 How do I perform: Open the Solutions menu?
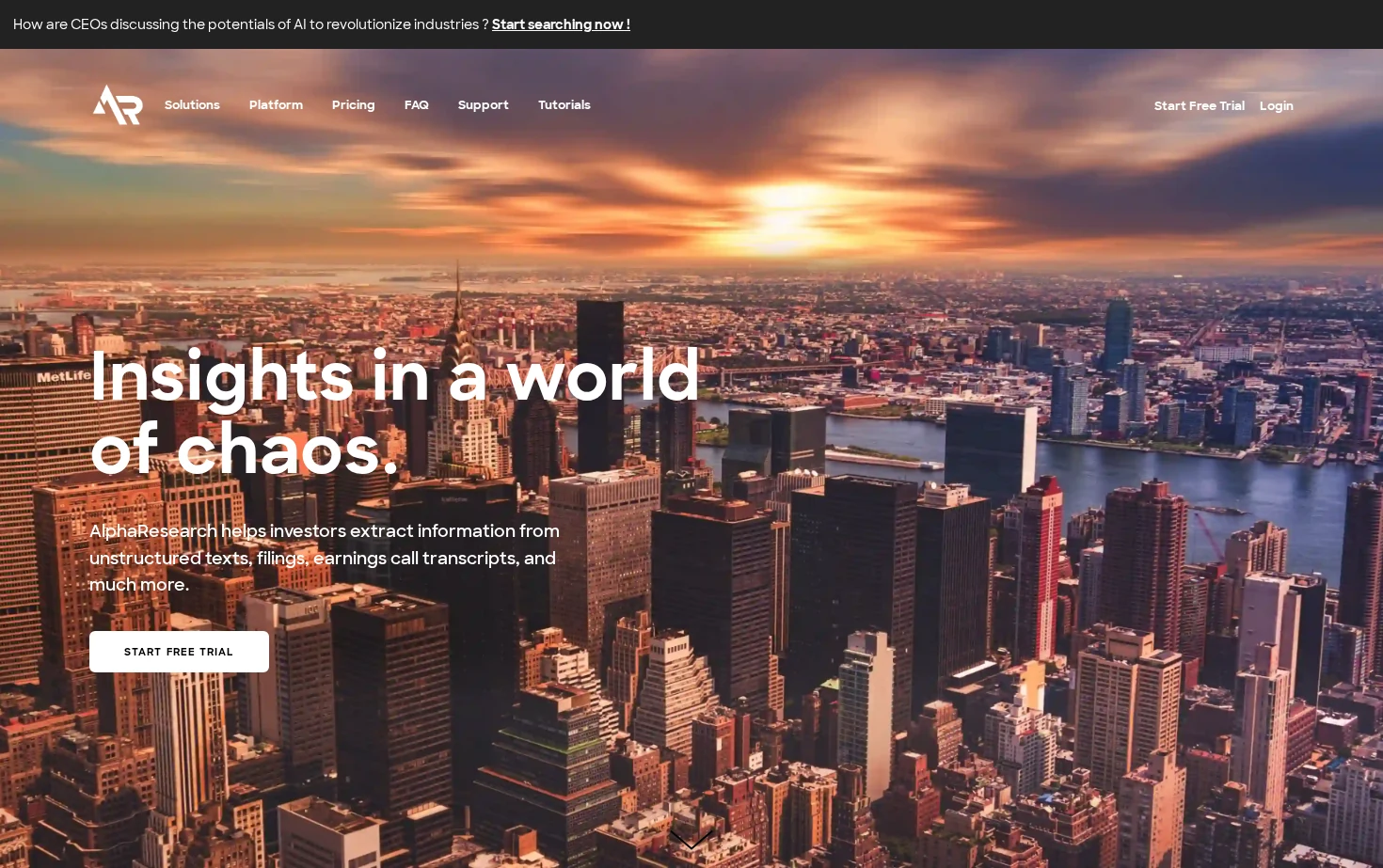point(192,104)
